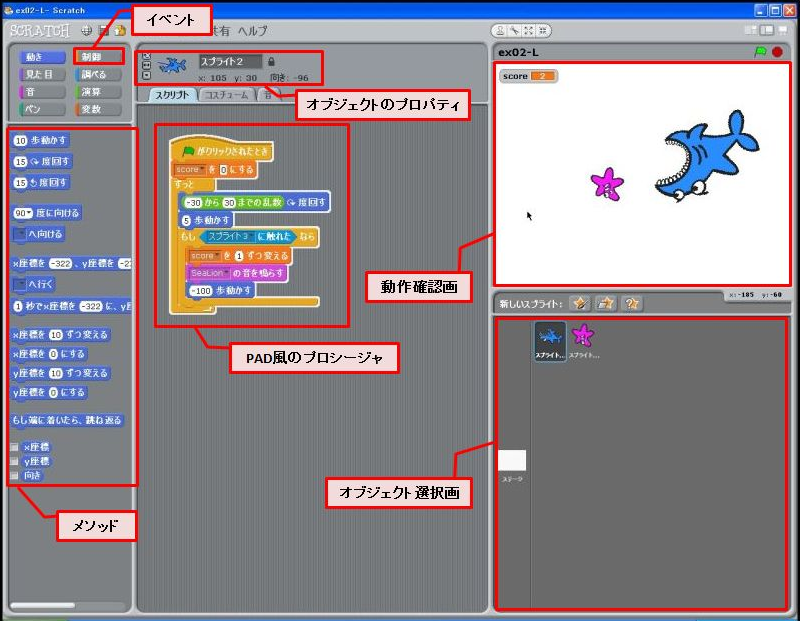Viewport: 800px width, 621px height.
Task: Click the starfish sprite on the stage
Action: 607,184
